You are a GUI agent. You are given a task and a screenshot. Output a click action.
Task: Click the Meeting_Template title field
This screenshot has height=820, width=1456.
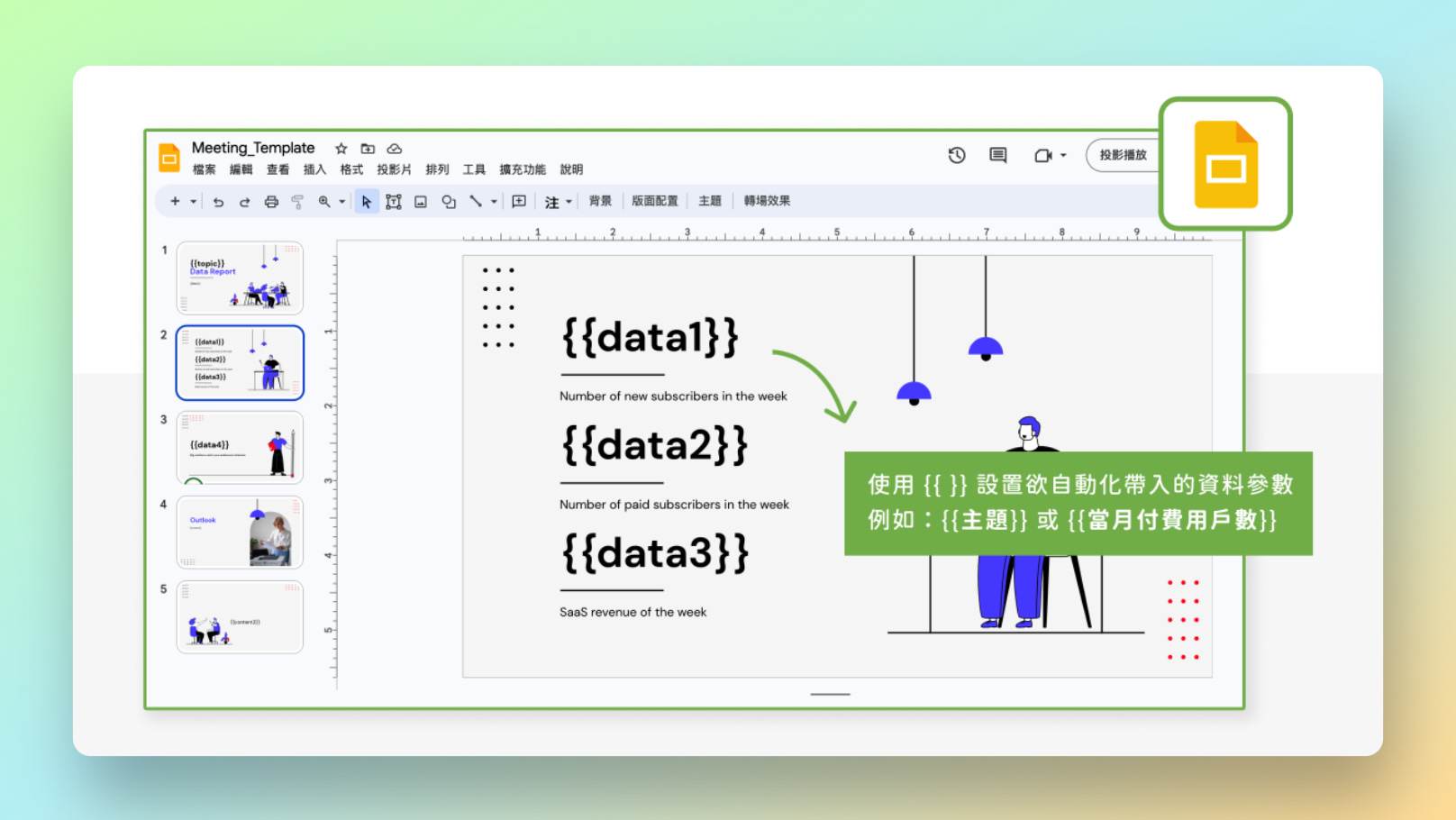[x=253, y=148]
